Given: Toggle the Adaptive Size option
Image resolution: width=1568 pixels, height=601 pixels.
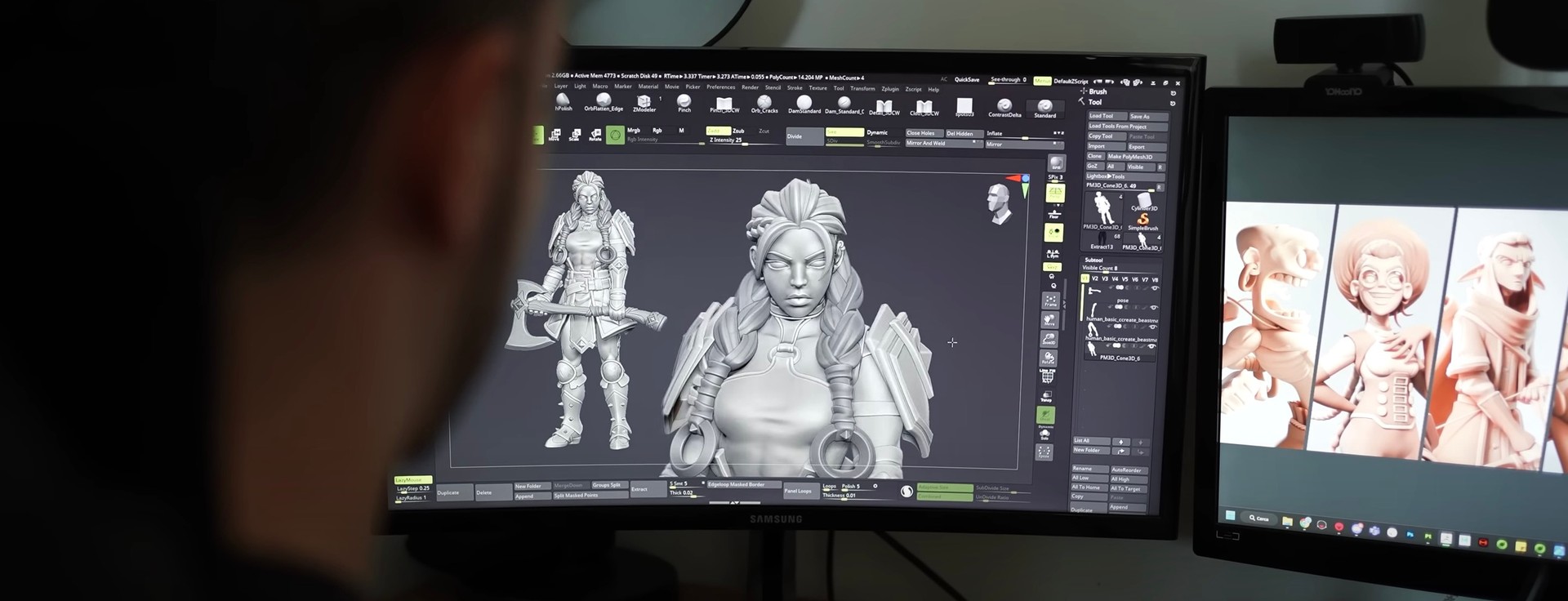Looking at the screenshot, I should [x=944, y=487].
